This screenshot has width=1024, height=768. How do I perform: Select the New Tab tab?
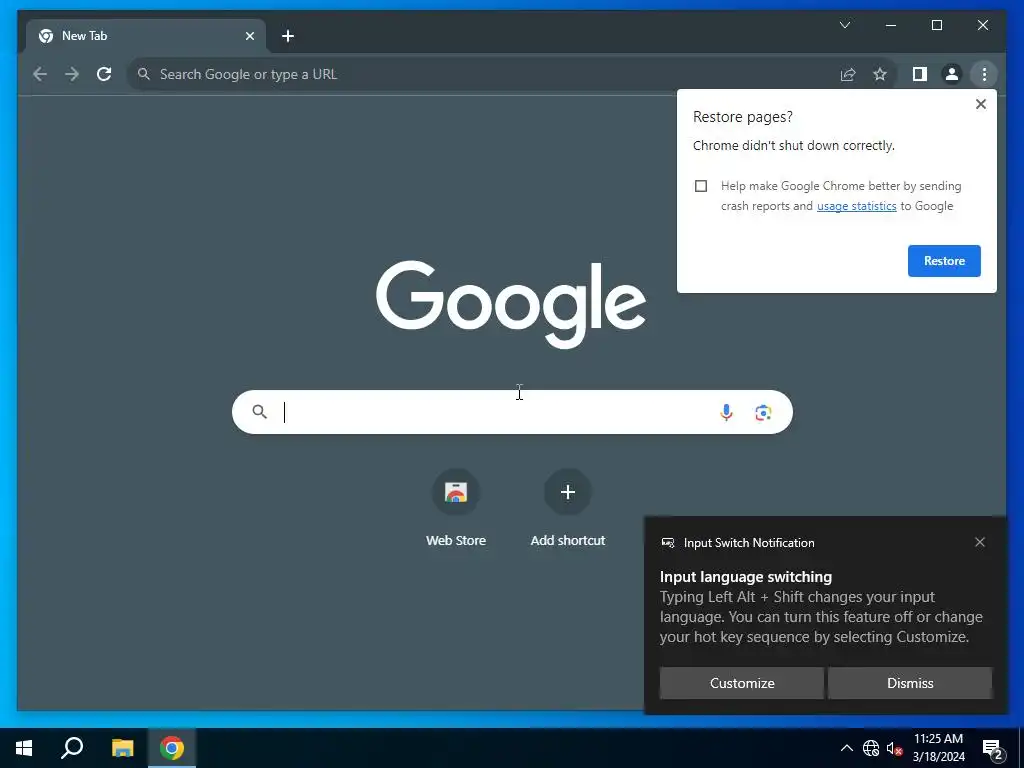click(146, 36)
